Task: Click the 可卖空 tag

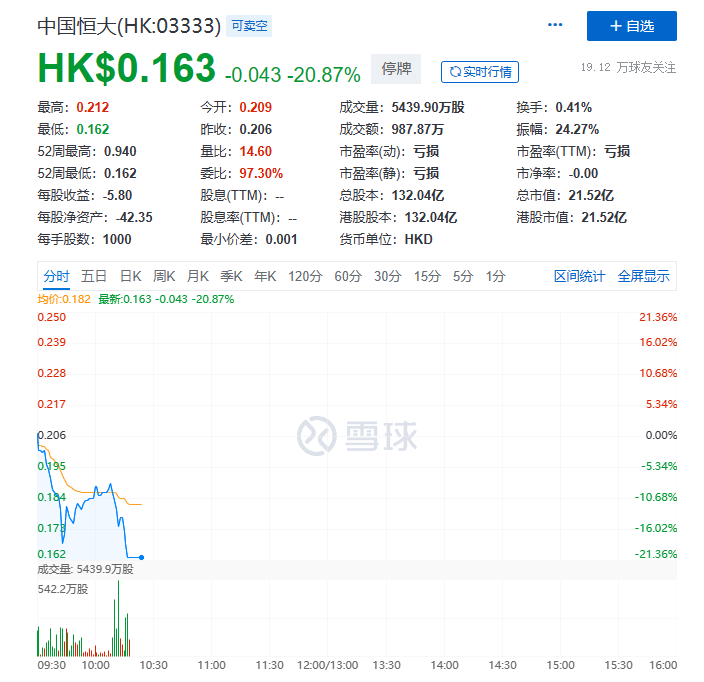Action: tap(249, 26)
